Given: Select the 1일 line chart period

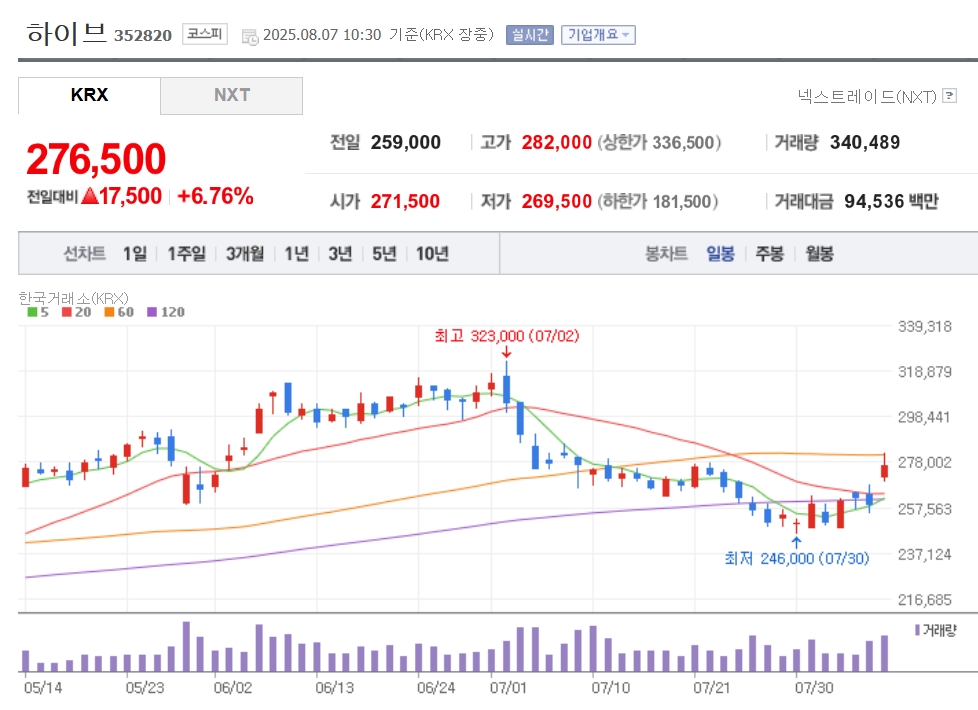Looking at the screenshot, I should (x=135, y=253).
